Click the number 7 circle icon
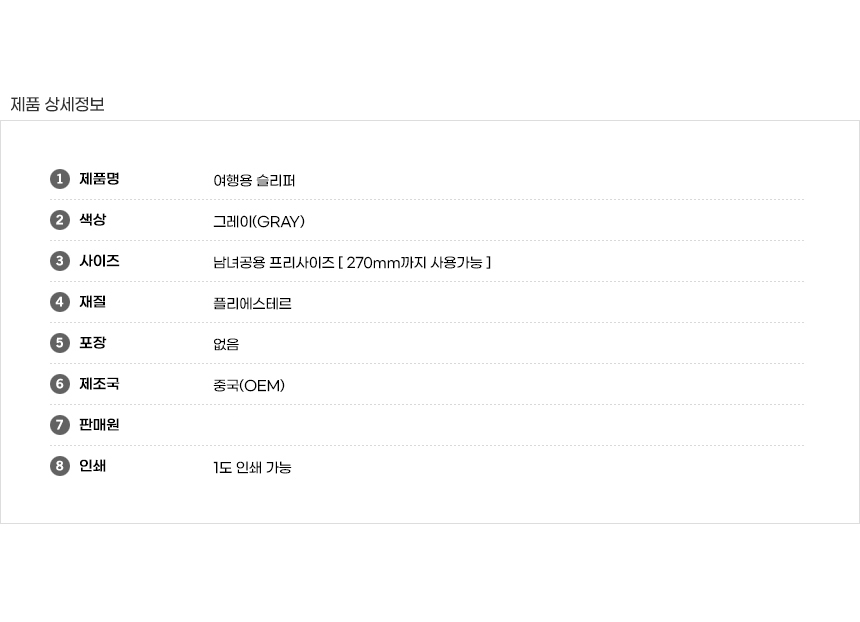The width and height of the screenshot is (860, 622). click(60, 425)
